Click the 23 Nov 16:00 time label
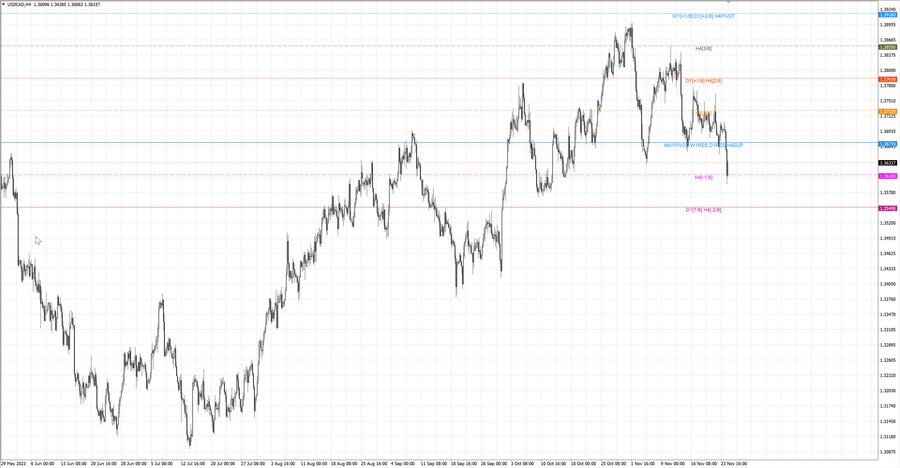 [734, 463]
